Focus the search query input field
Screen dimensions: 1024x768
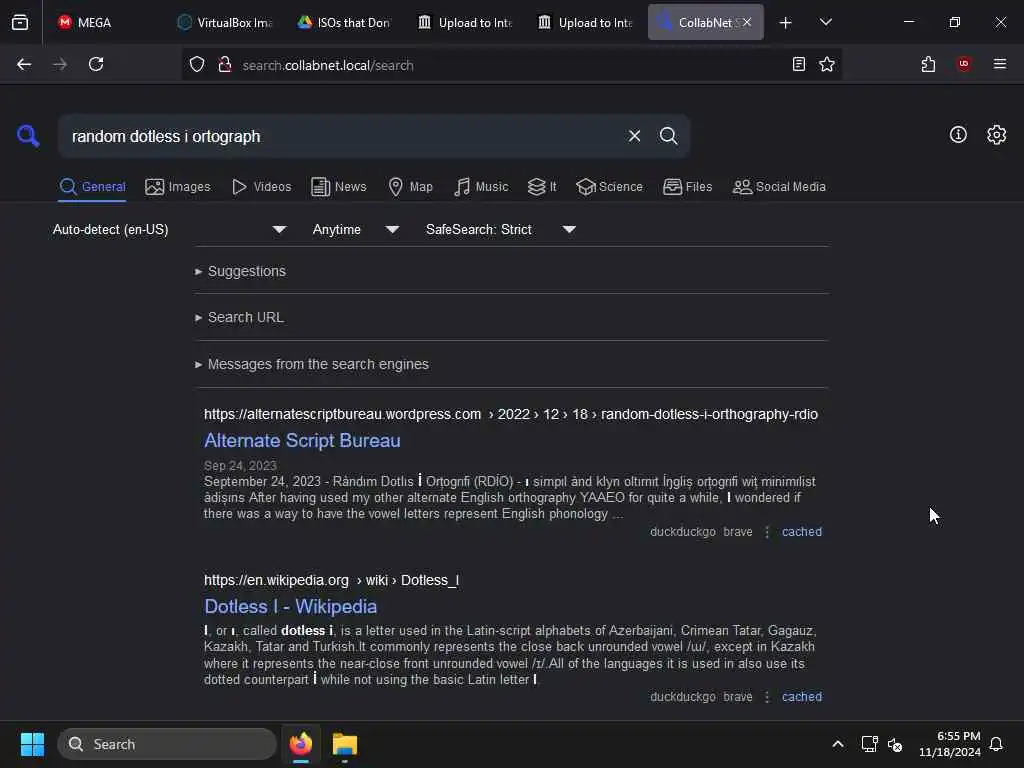[340, 136]
